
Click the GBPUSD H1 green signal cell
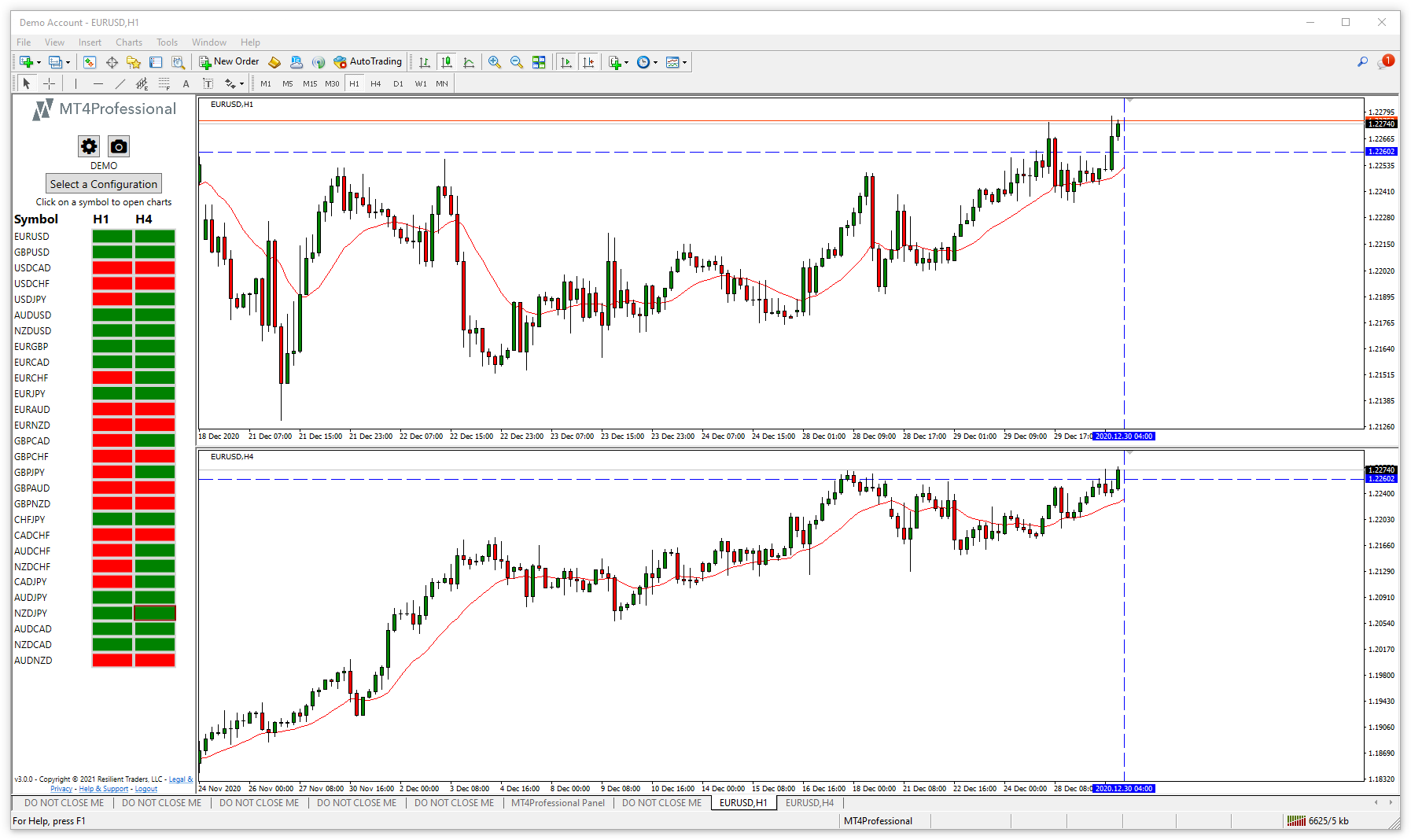click(x=112, y=252)
